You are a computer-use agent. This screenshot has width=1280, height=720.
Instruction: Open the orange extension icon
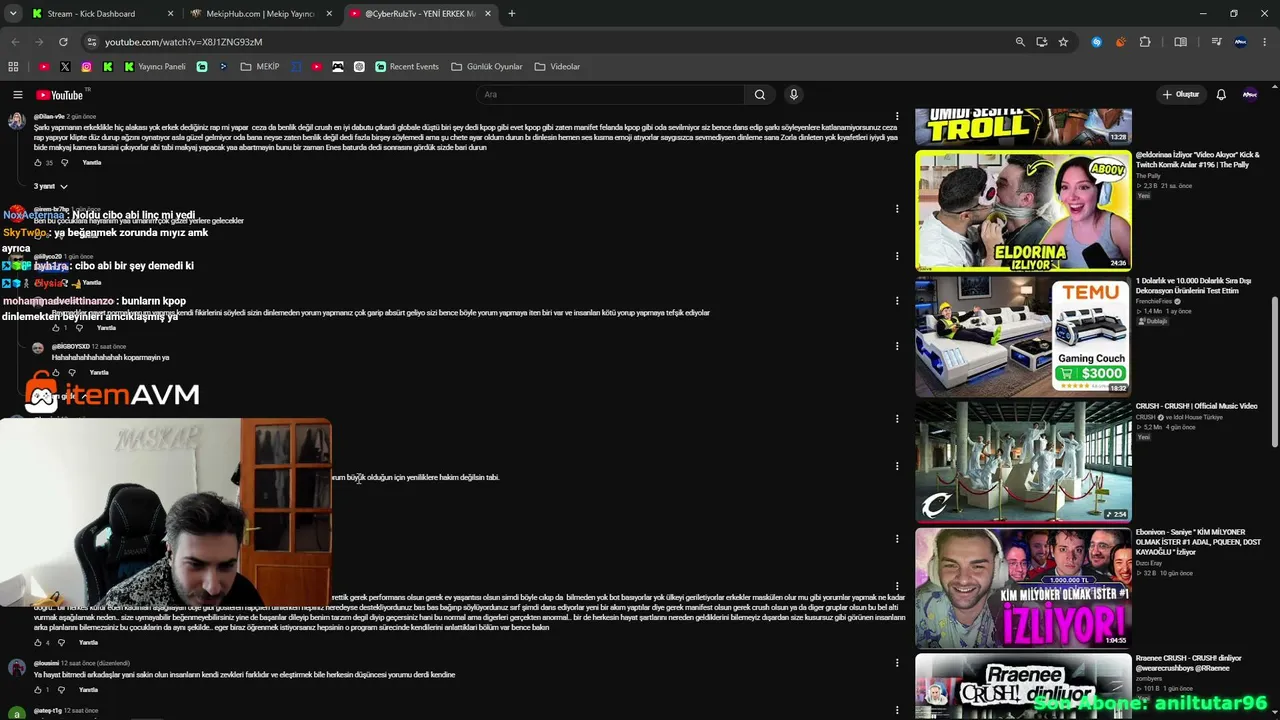(1120, 42)
